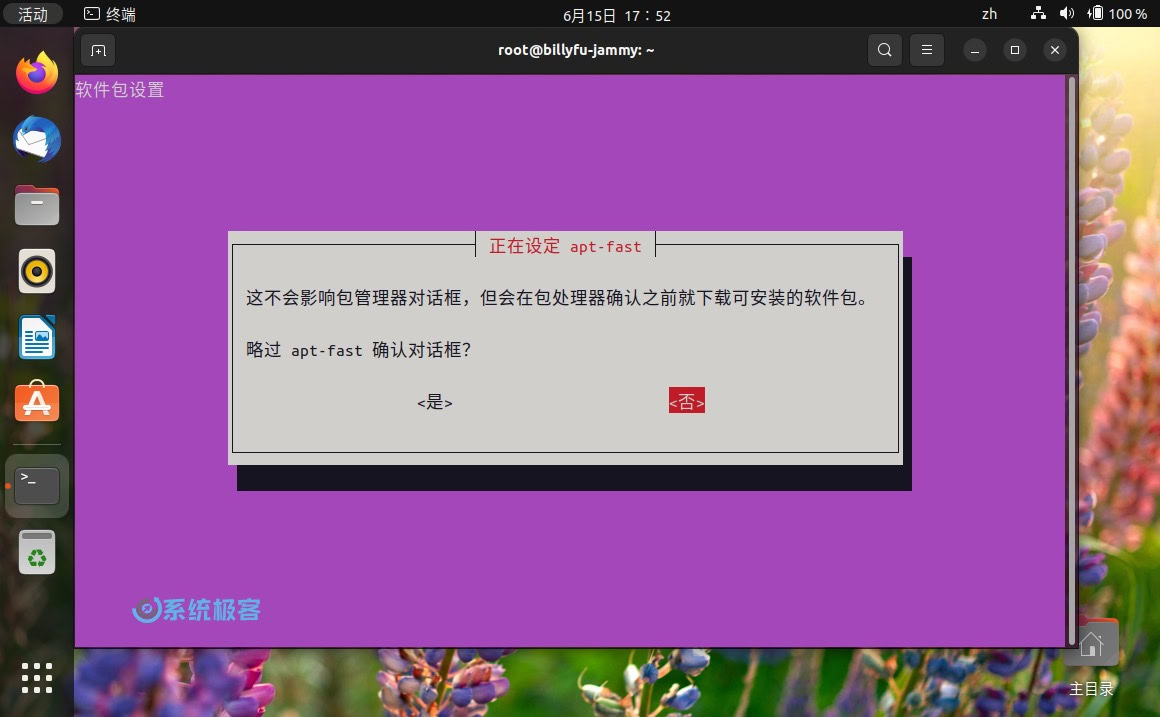Open Thunderbird mail from the dock
The image size is (1160, 717).
tap(36, 139)
